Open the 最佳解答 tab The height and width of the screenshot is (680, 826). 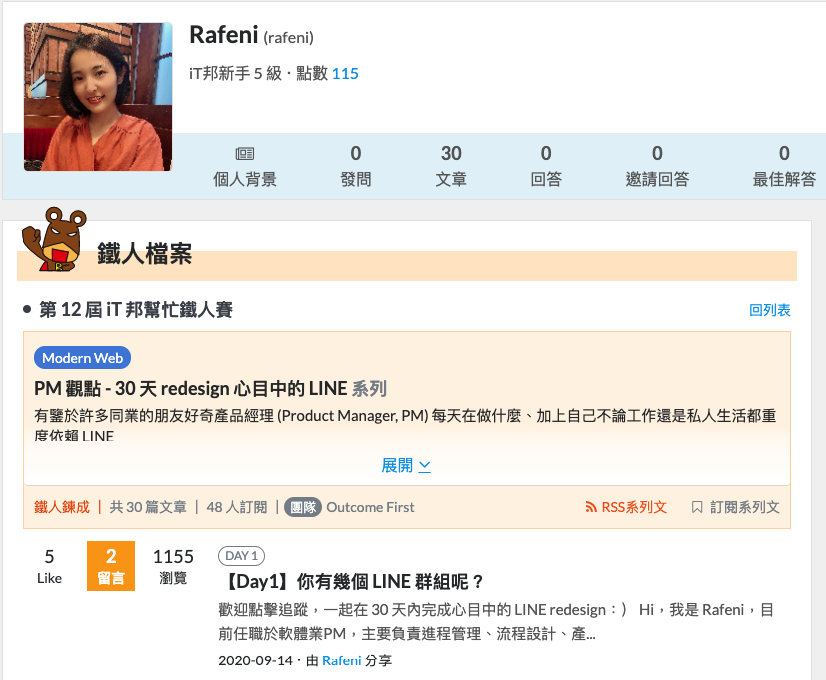coord(784,167)
